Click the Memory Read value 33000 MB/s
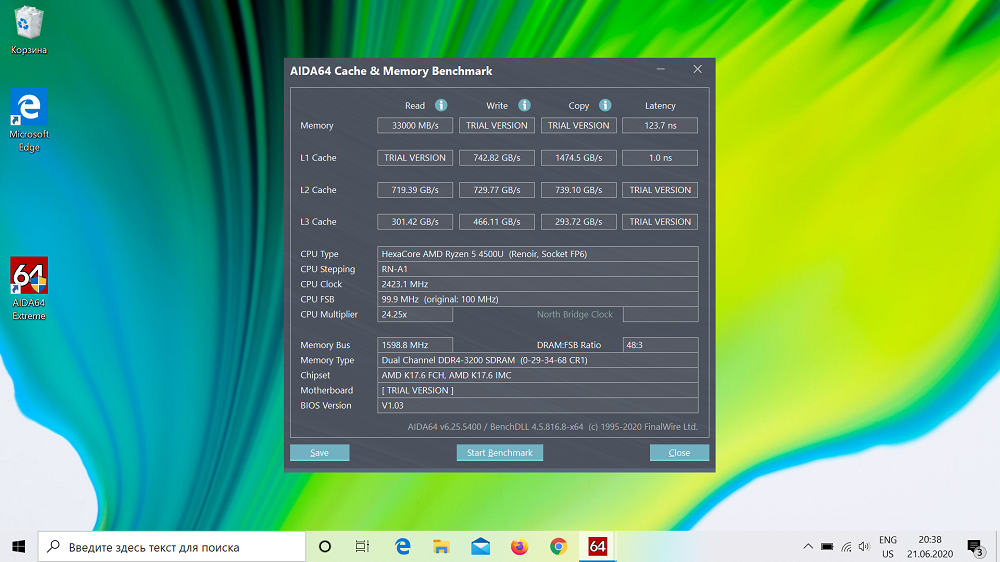This screenshot has height=562, width=1000. (x=415, y=126)
